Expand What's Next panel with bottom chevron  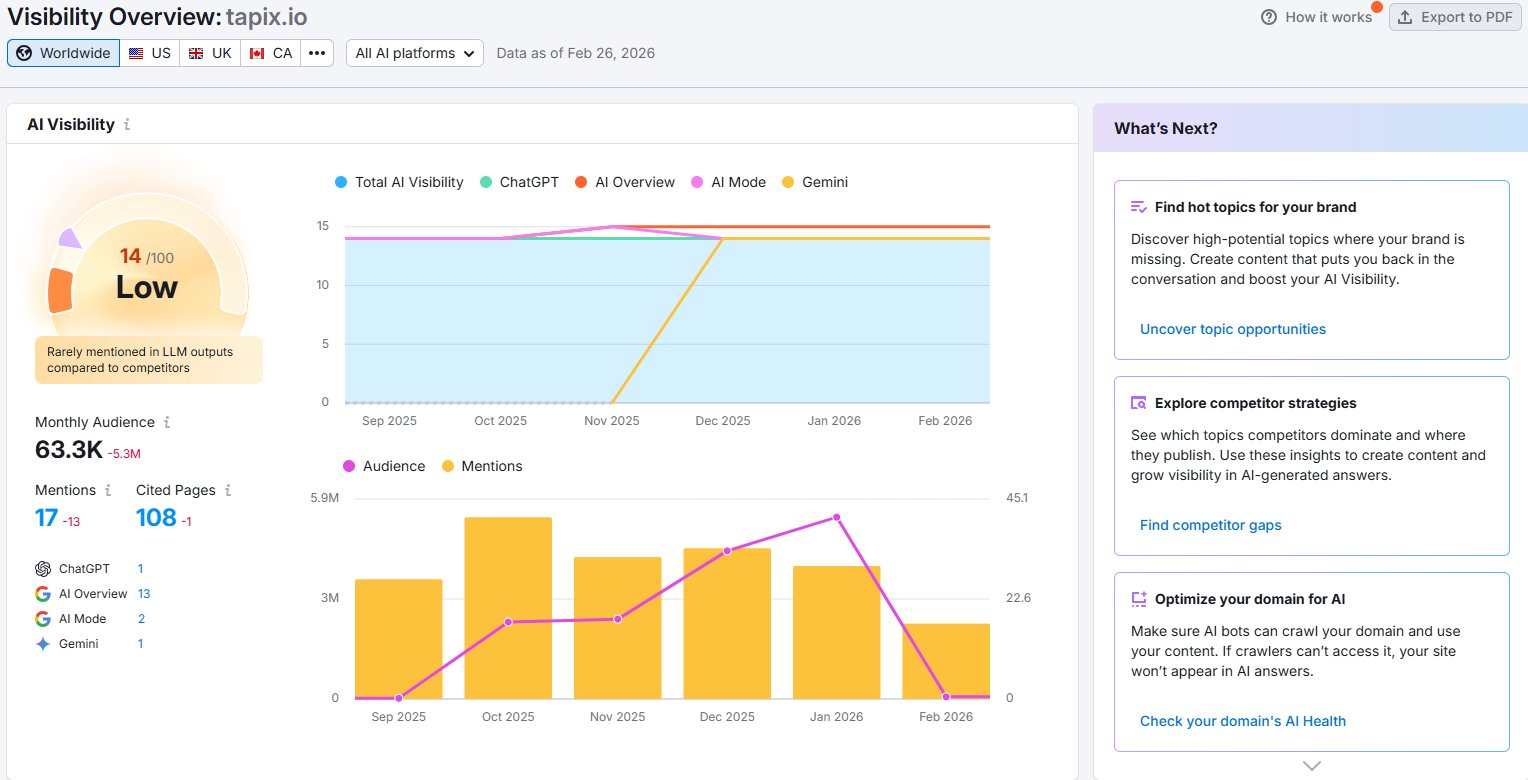(1312, 765)
